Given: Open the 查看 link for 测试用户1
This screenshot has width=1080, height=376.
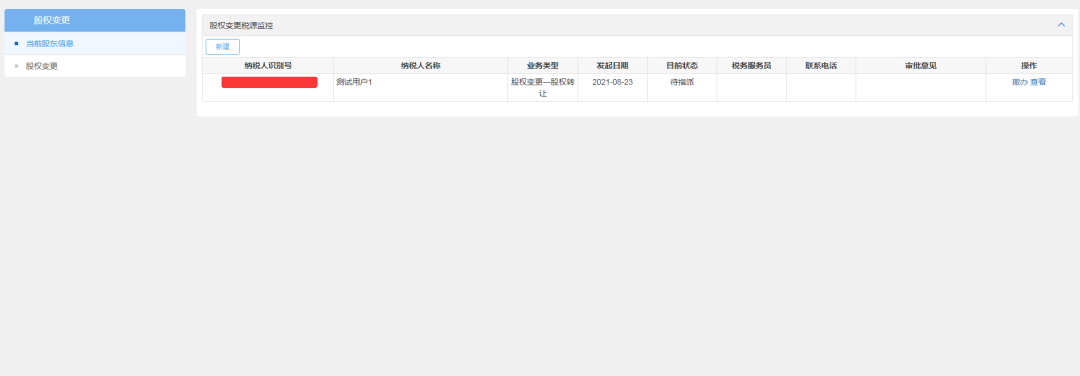Looking at the screenshot, I should [1038, 82].
